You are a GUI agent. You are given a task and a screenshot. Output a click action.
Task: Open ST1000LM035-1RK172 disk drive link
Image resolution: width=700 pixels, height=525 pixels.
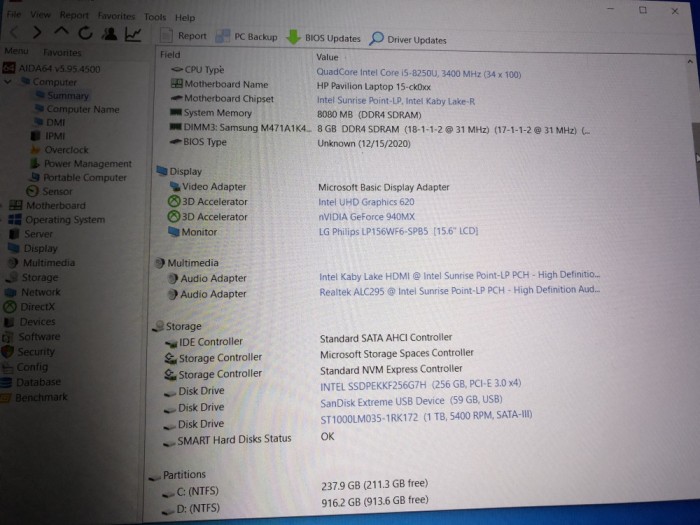(426, 417)
